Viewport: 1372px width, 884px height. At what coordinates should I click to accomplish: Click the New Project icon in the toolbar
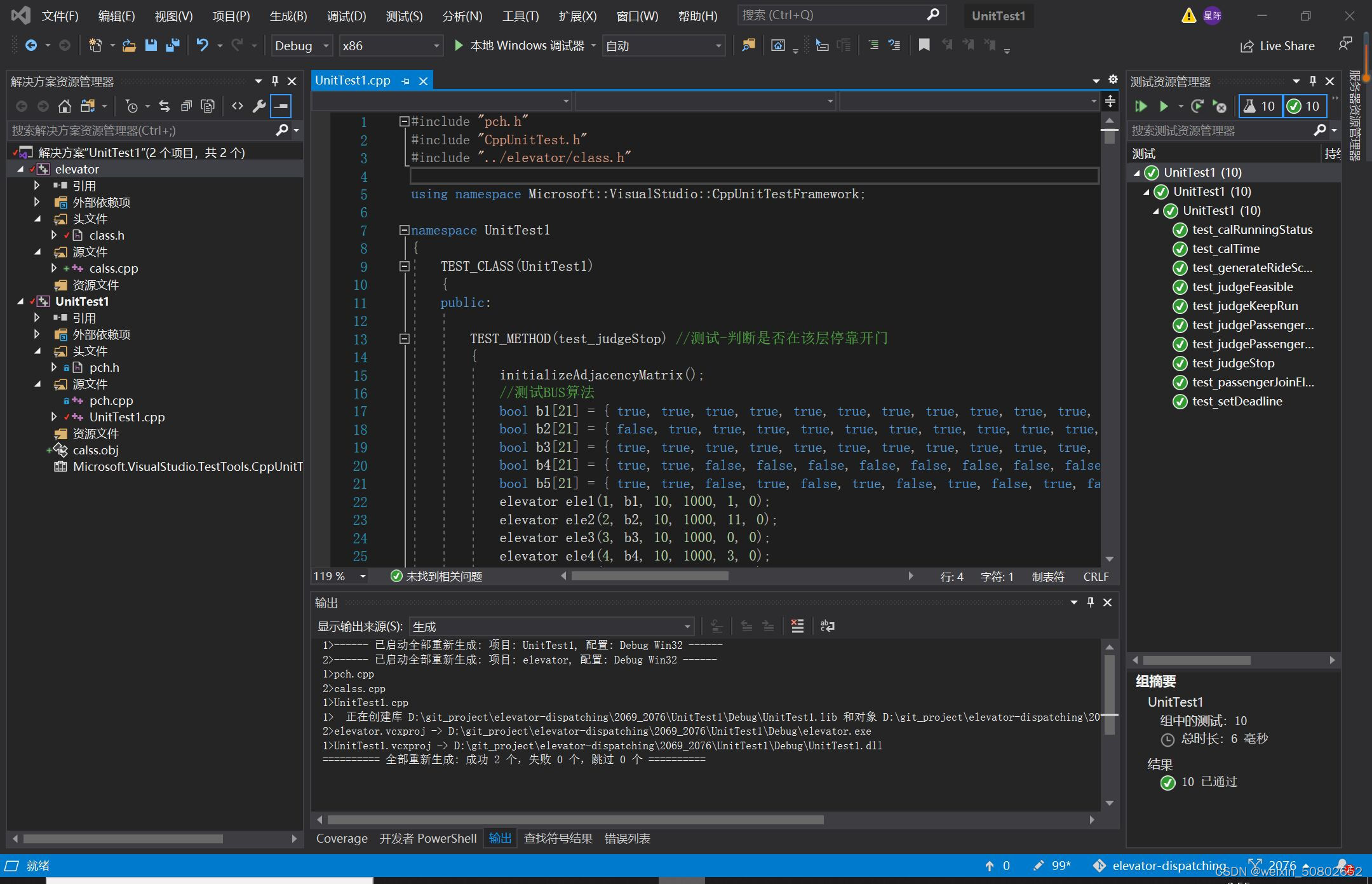tap(95, 45)
